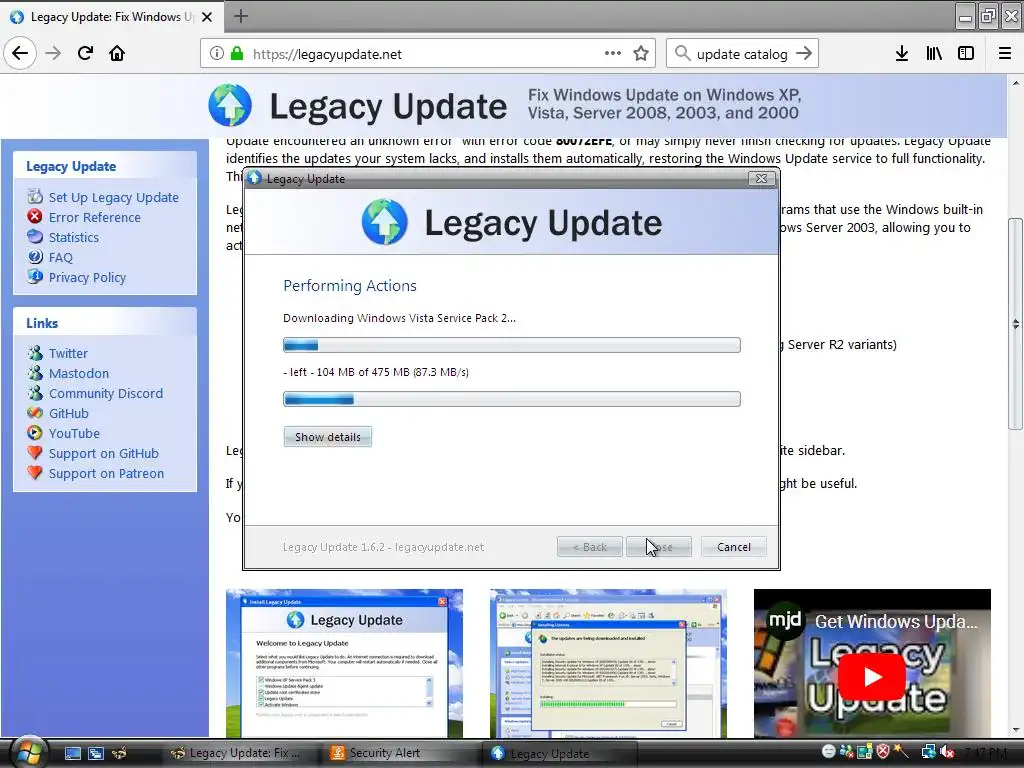Open the Mastodon link

[x=79, y=374]
